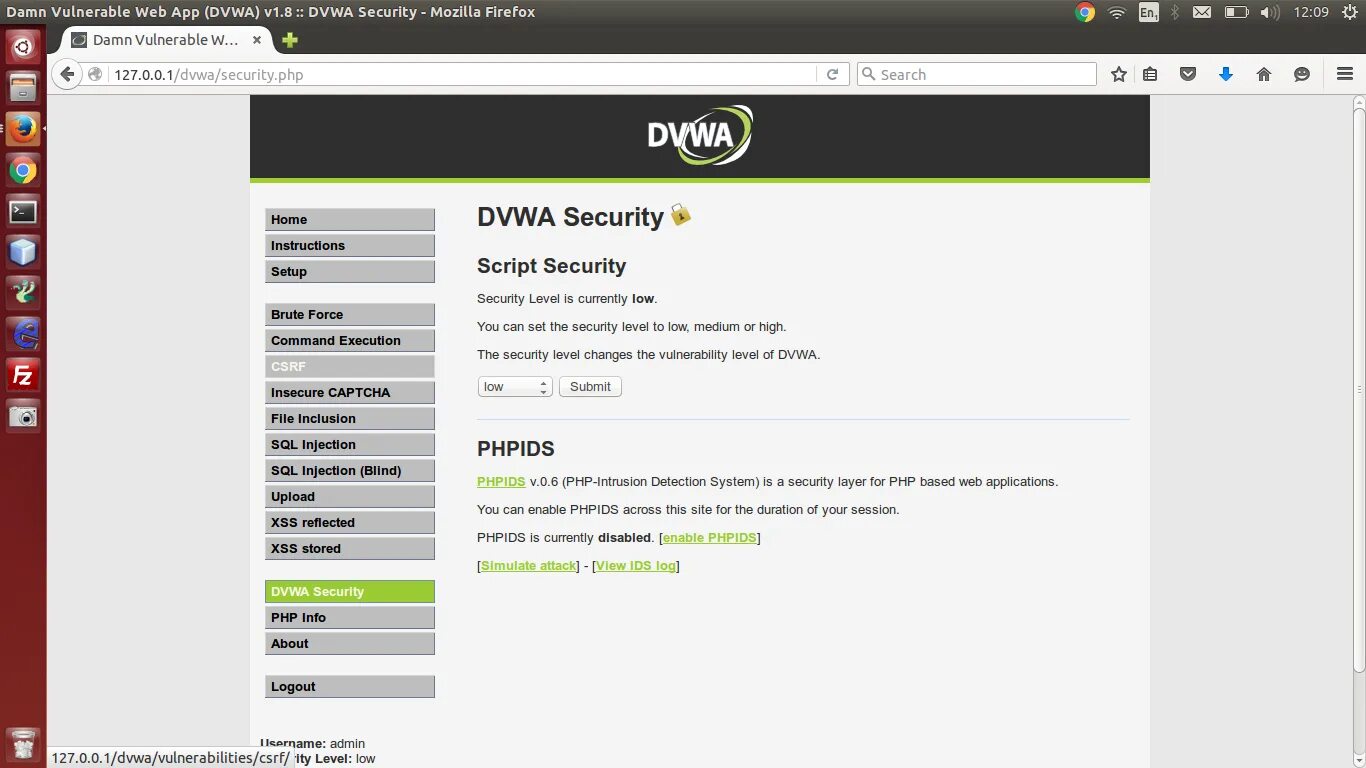The height and width of the screenshot is (768, 1366).
Task: Go to the Command Execution page
Action: 350,341
